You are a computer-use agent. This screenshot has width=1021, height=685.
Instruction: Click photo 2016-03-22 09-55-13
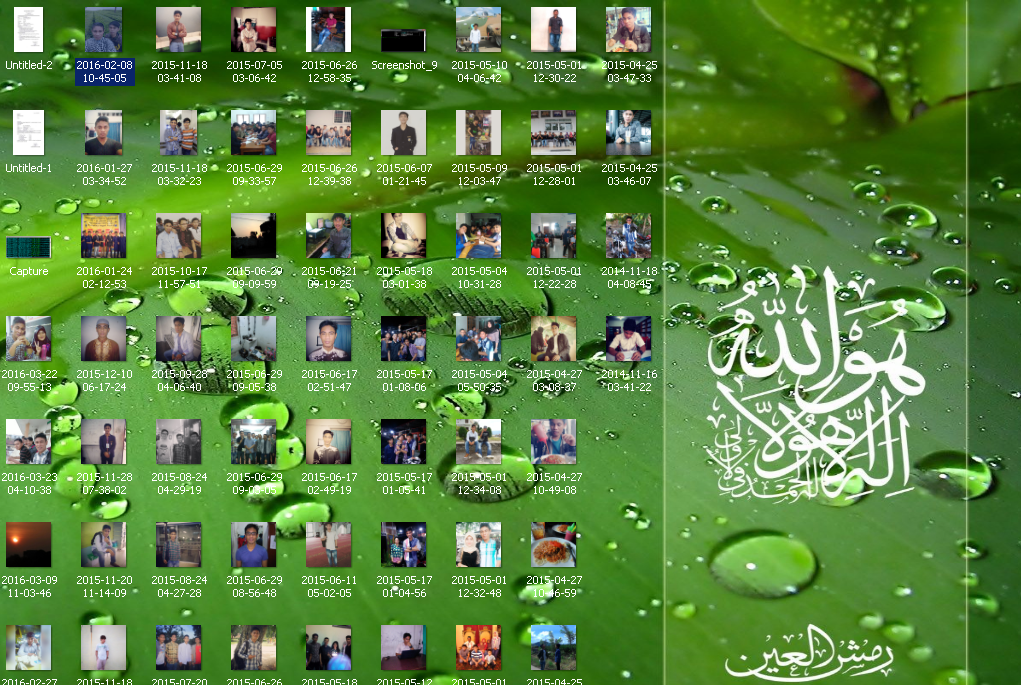29,339
